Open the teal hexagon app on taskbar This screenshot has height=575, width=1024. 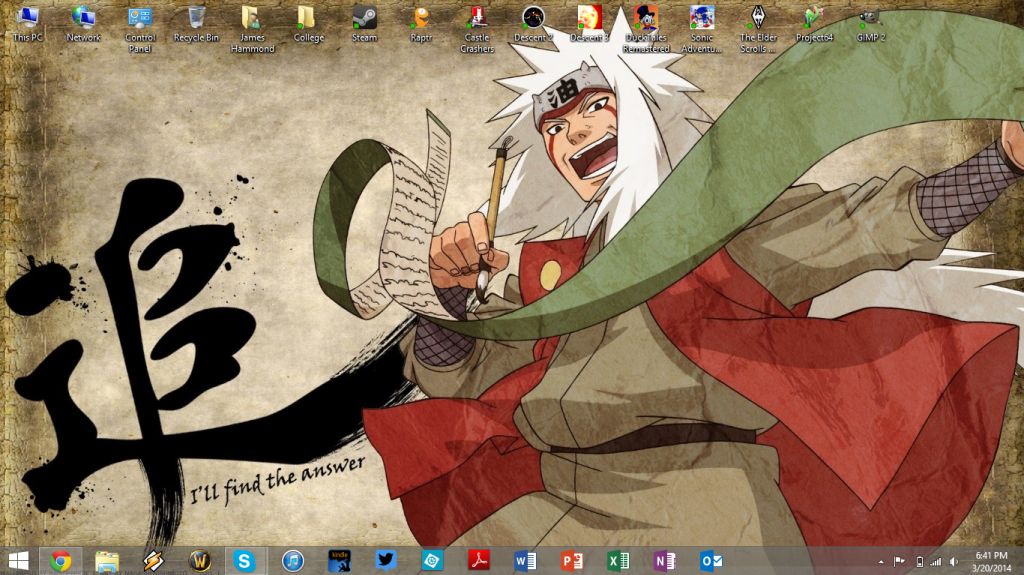[x=432, y=561]
